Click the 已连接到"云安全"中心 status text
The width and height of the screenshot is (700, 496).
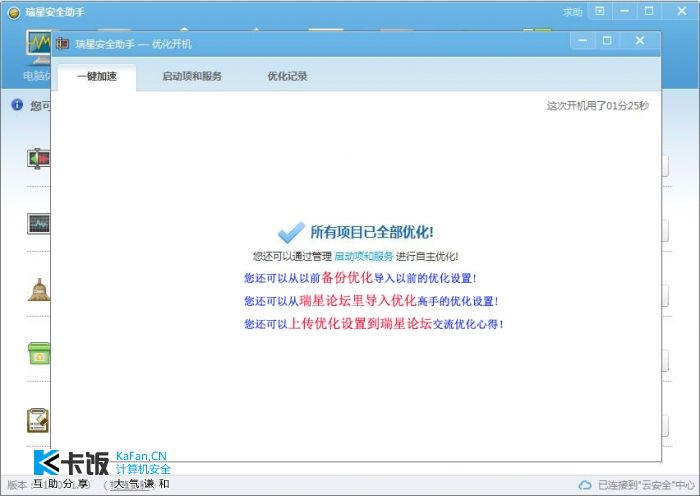(x=646, y=485)
